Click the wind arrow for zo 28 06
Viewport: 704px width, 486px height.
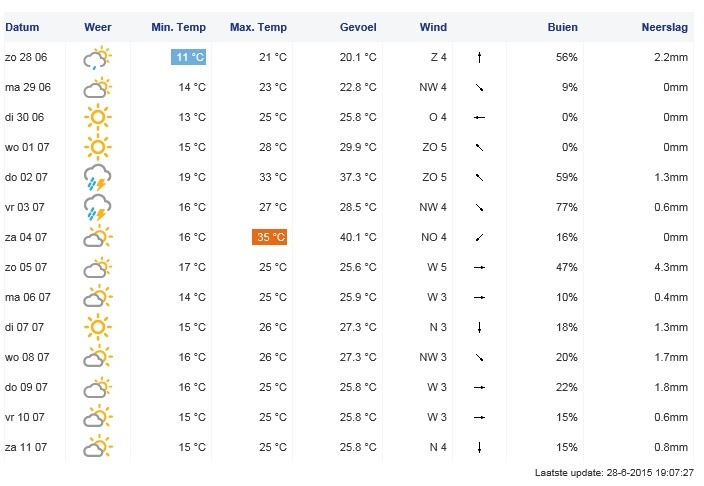(480, 58)
